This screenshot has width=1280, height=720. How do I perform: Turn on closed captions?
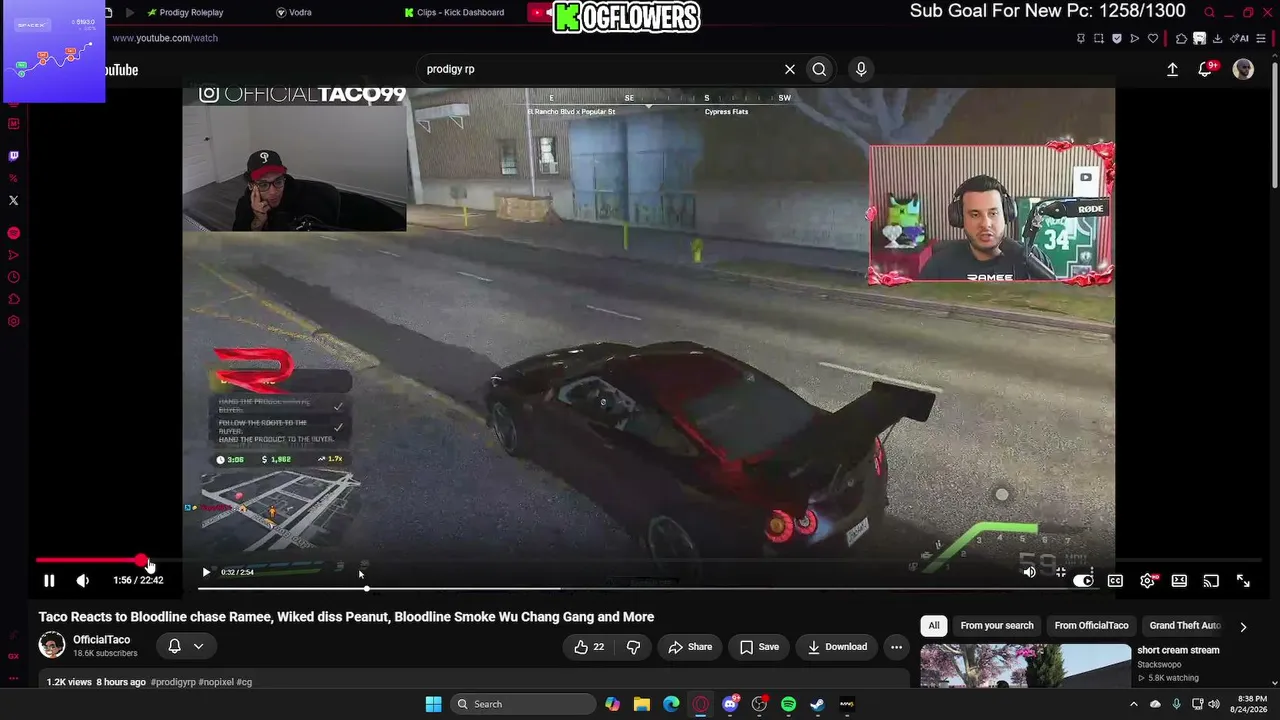[x=1115, y=580]
